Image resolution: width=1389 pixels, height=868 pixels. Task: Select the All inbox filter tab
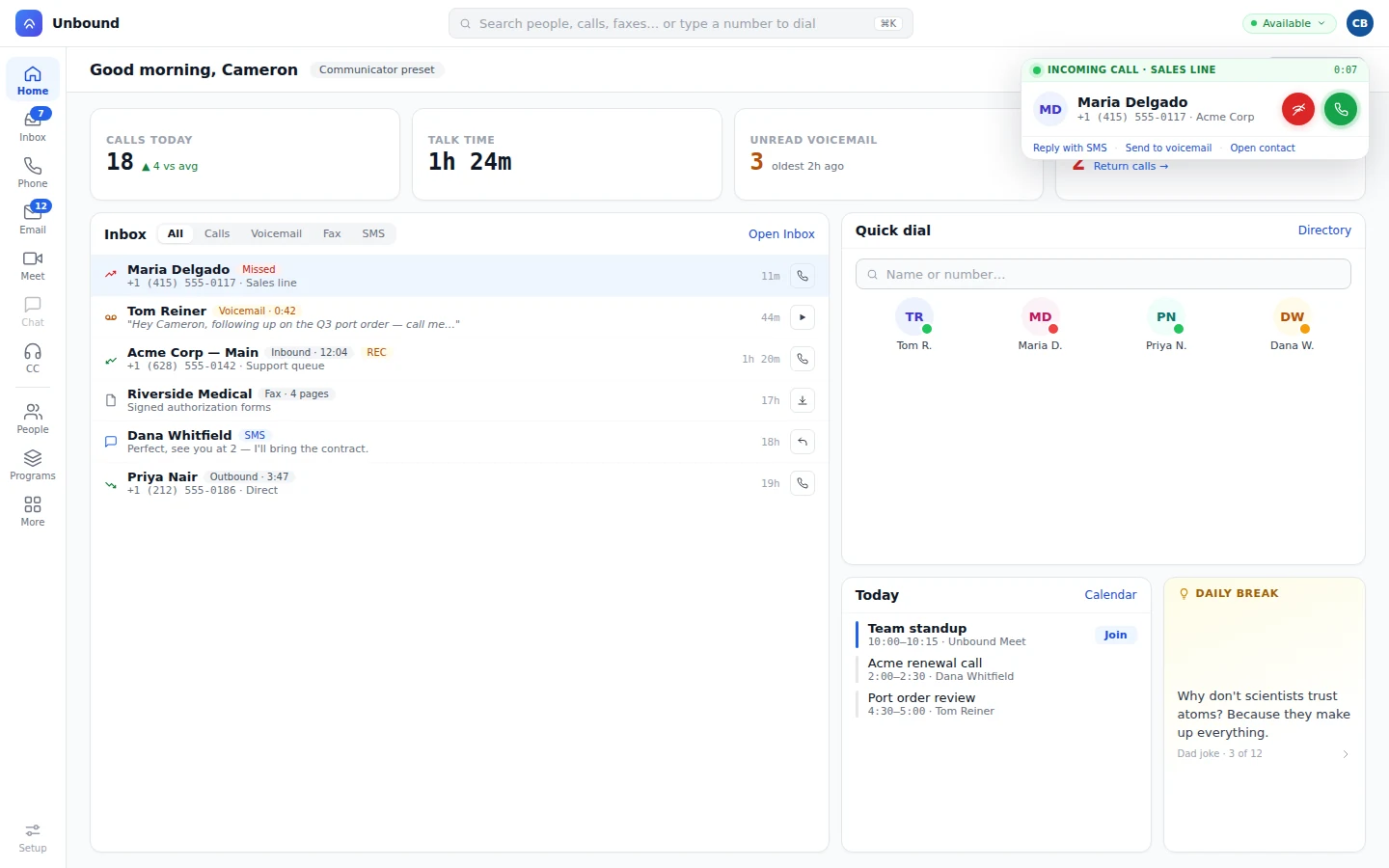click(x=176, y=233)
